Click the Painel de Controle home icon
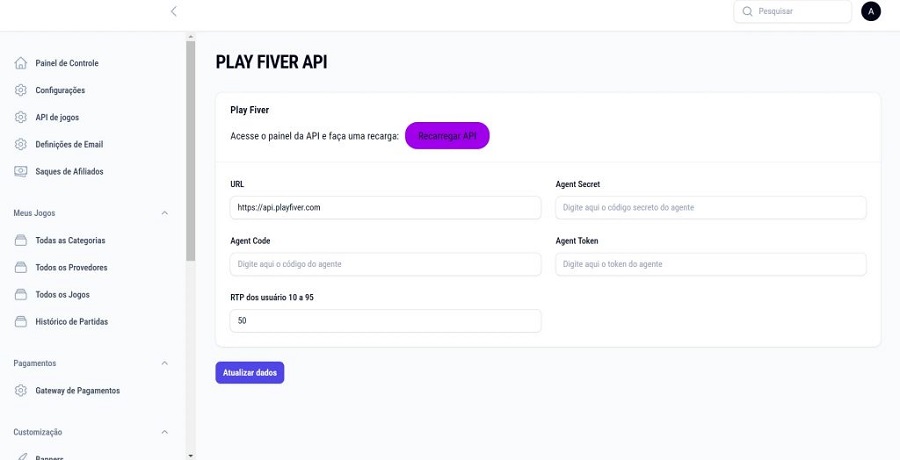The height and width of the screenshot is (460, 900). click(21, 63)
